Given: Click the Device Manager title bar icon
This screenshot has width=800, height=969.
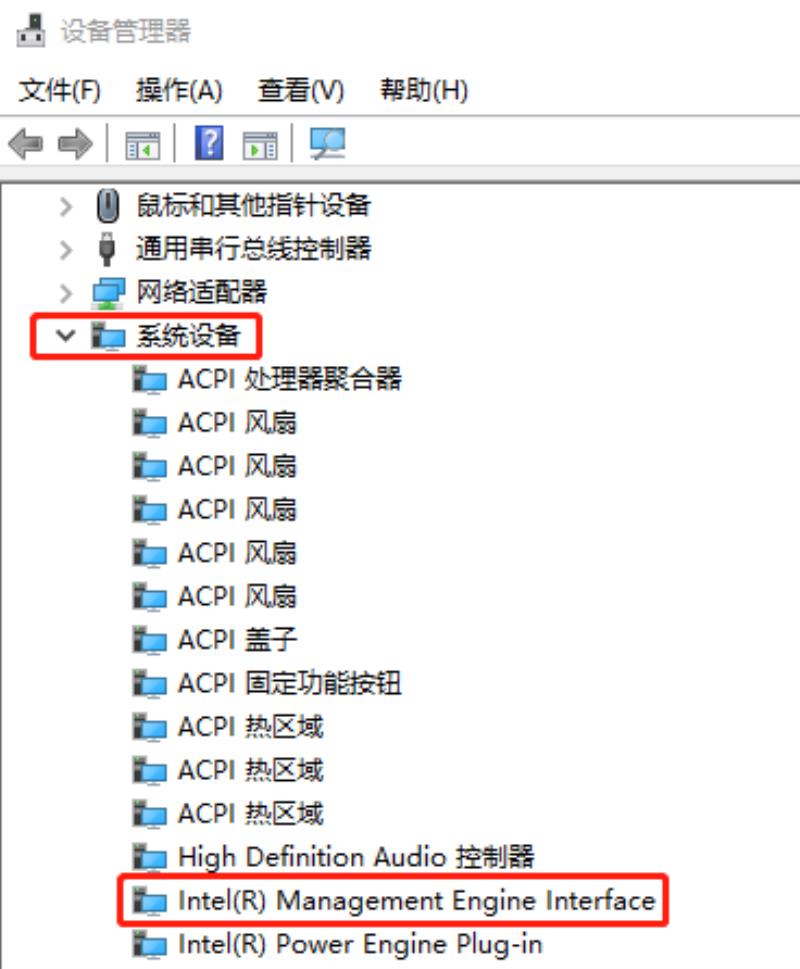Looking at the screenshot, I should (x=31, y=30).
